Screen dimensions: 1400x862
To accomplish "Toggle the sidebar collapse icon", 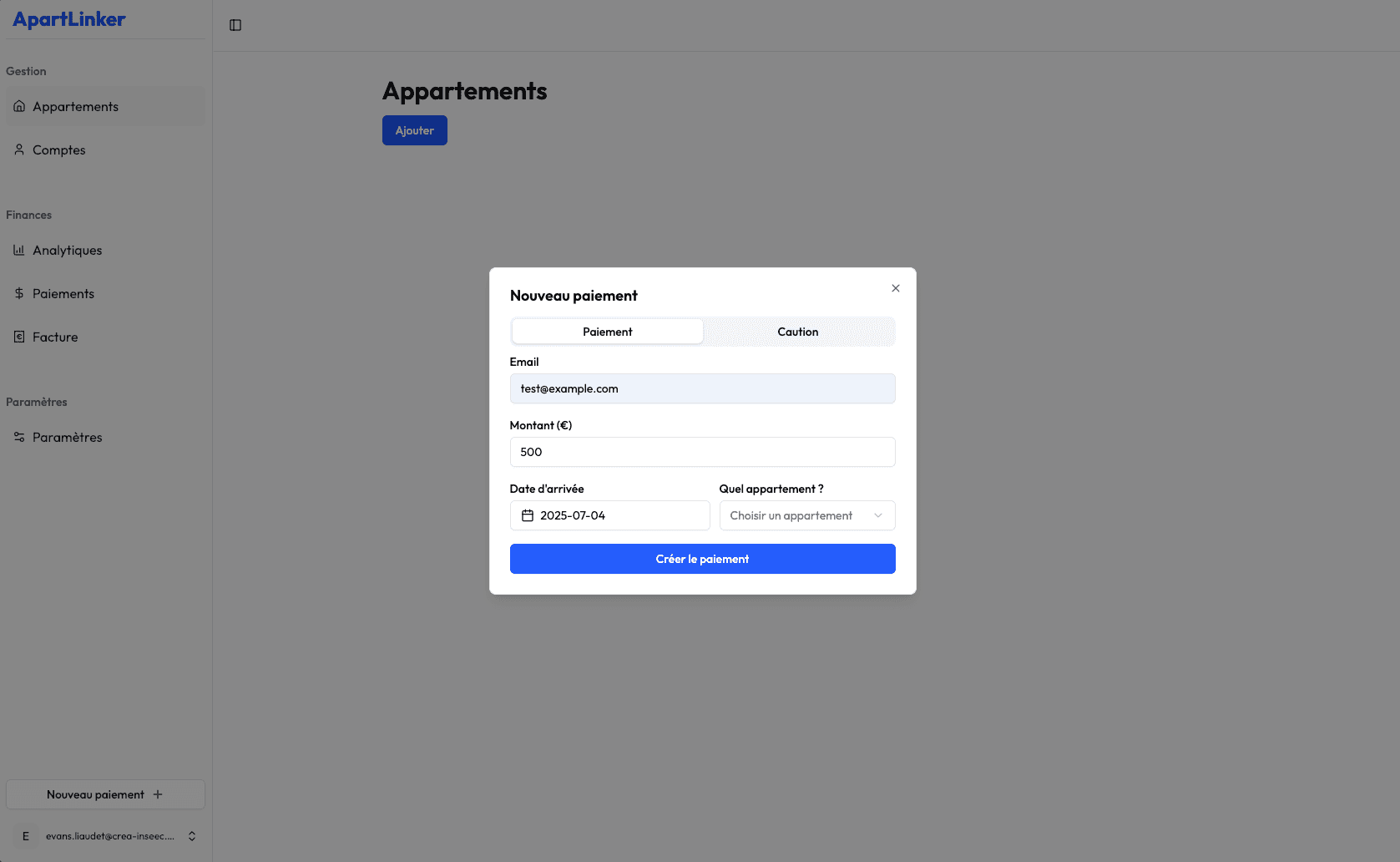I will coord(235,25).
